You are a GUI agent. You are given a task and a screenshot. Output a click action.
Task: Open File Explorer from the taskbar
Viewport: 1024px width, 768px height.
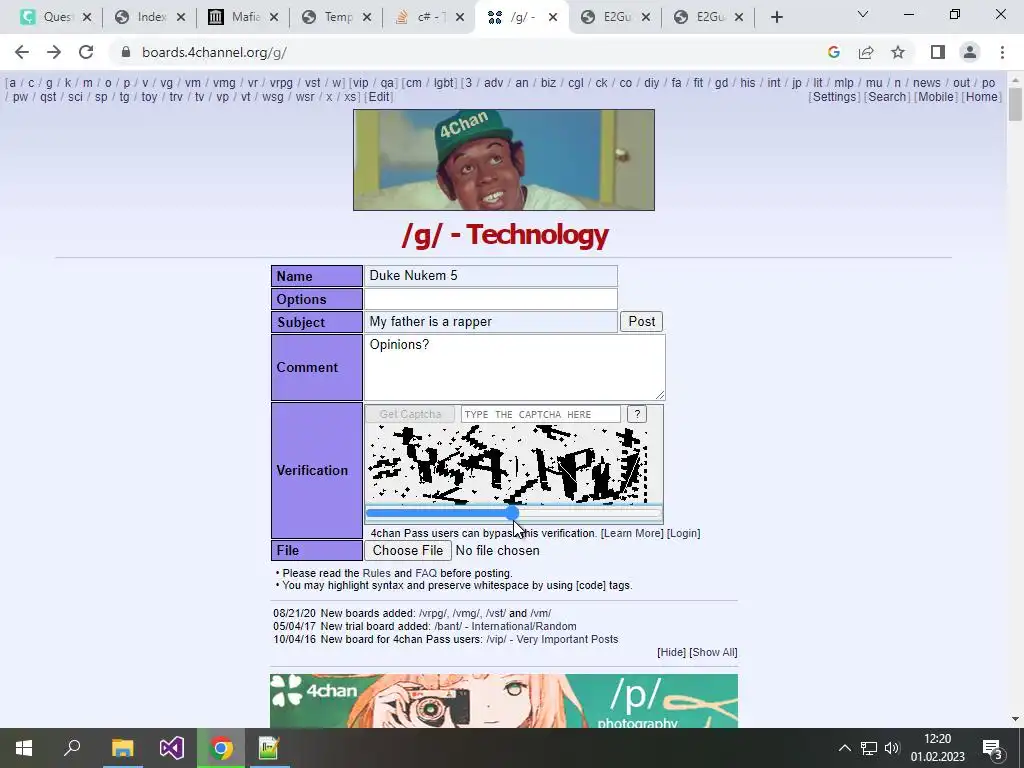point(122,748)
